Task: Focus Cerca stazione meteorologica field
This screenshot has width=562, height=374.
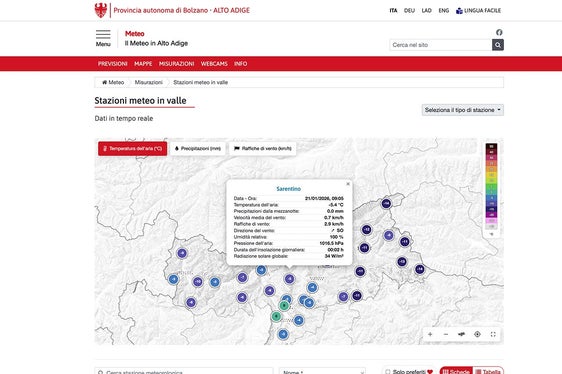Action: (x=184, y=371)
